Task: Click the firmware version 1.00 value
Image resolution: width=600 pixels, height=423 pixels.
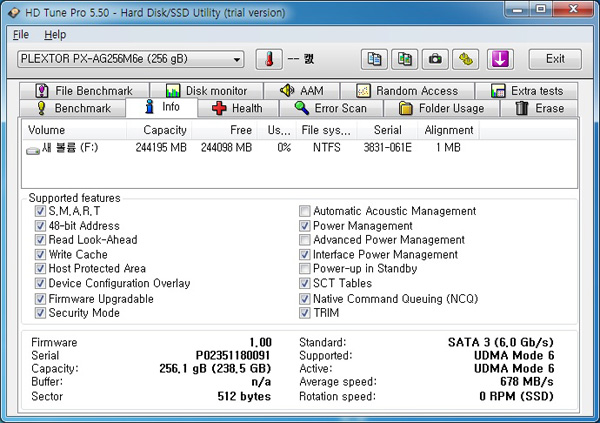Action: coord(260,342)
